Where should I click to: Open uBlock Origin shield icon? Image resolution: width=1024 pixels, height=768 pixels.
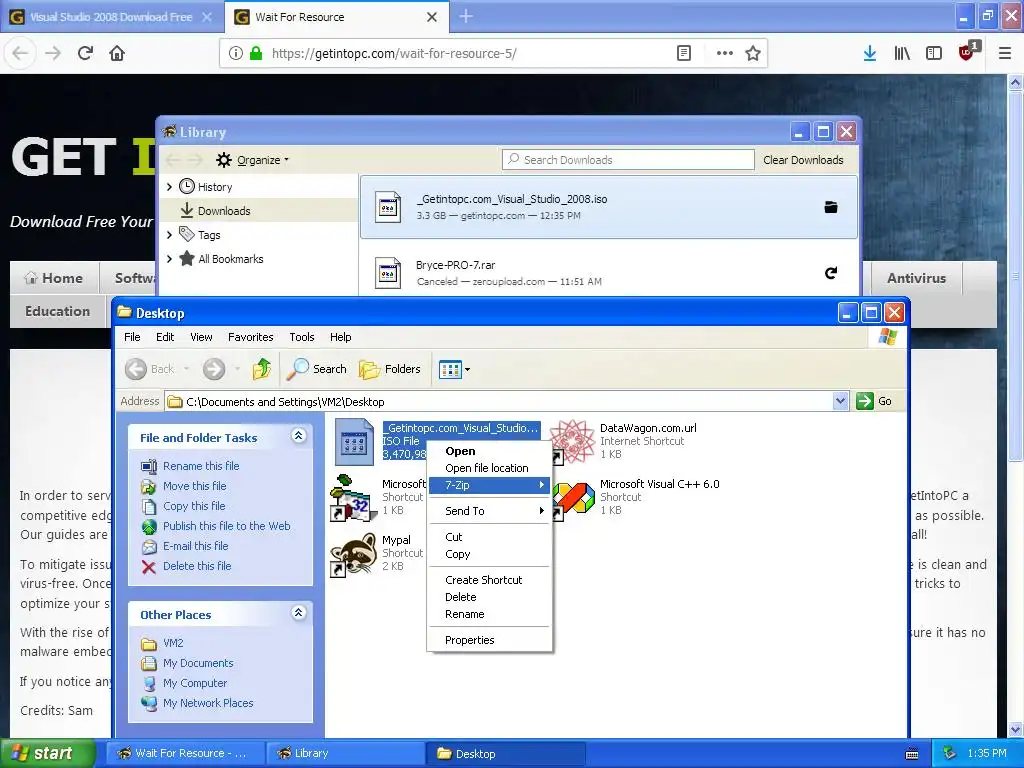(x=968, y=51)
